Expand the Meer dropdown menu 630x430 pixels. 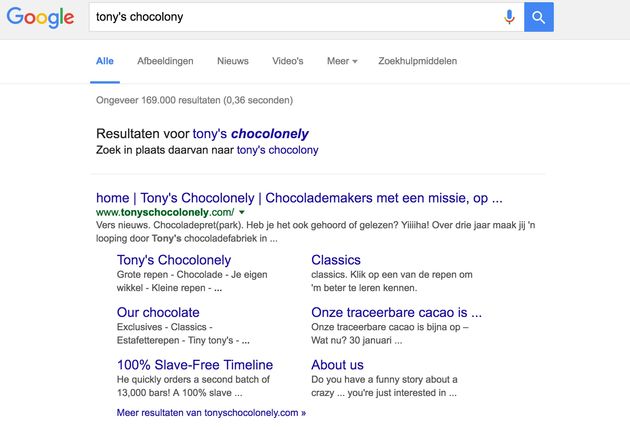point(342,61)
